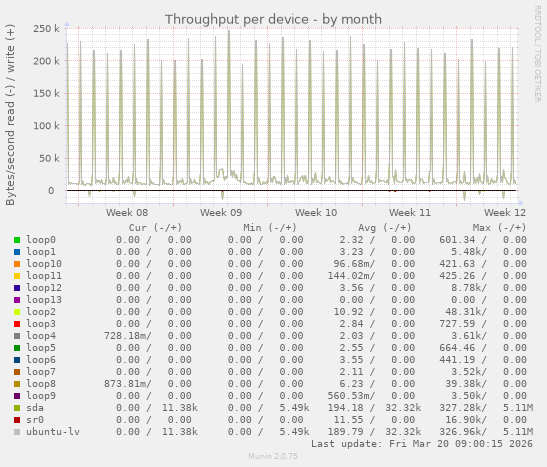Click the 'Min (-/+)' column header
Image resolution: width=547 pixels, height=467 pixels.
(x=270, y=228)
